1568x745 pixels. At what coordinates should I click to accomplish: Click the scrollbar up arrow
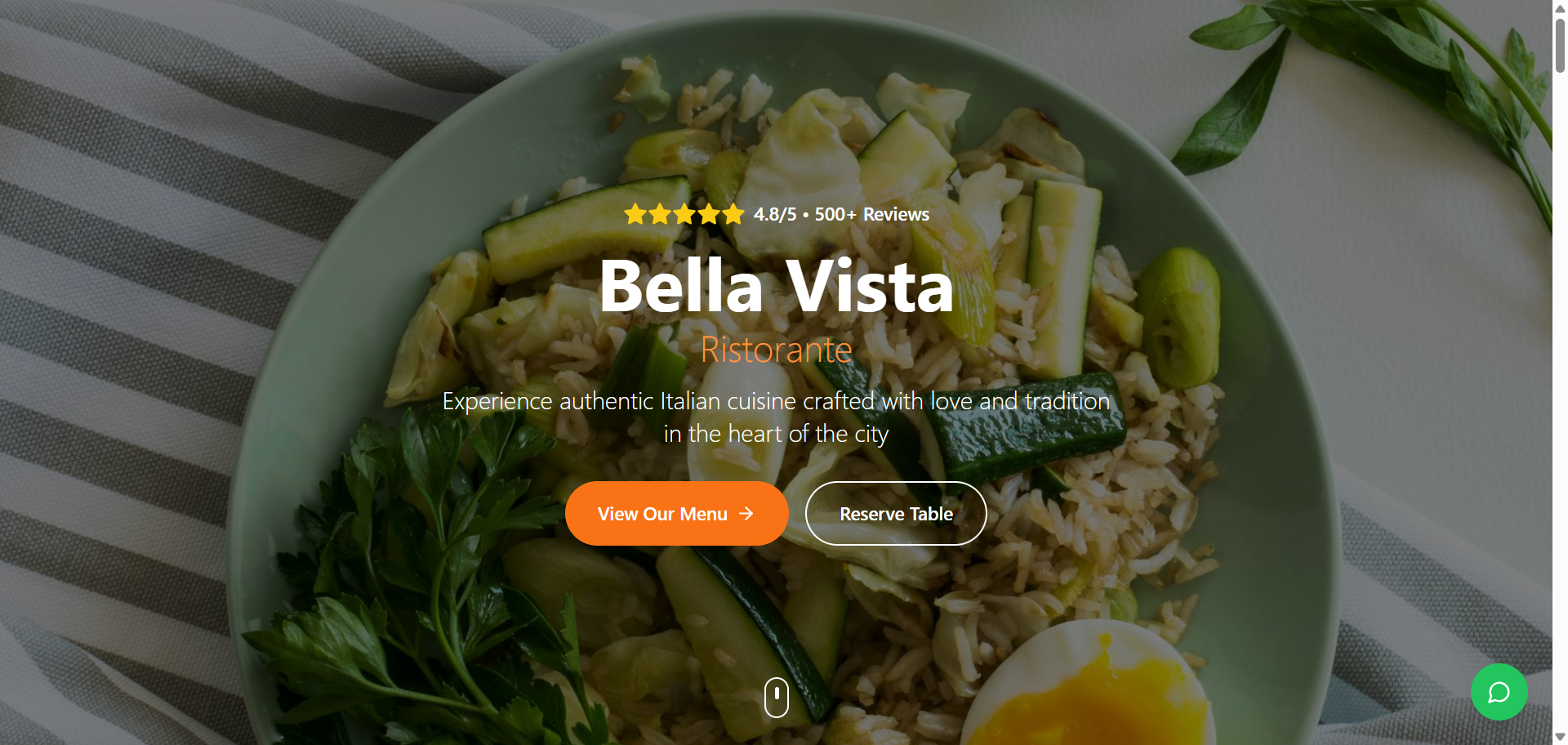(x=1560, y=7)
